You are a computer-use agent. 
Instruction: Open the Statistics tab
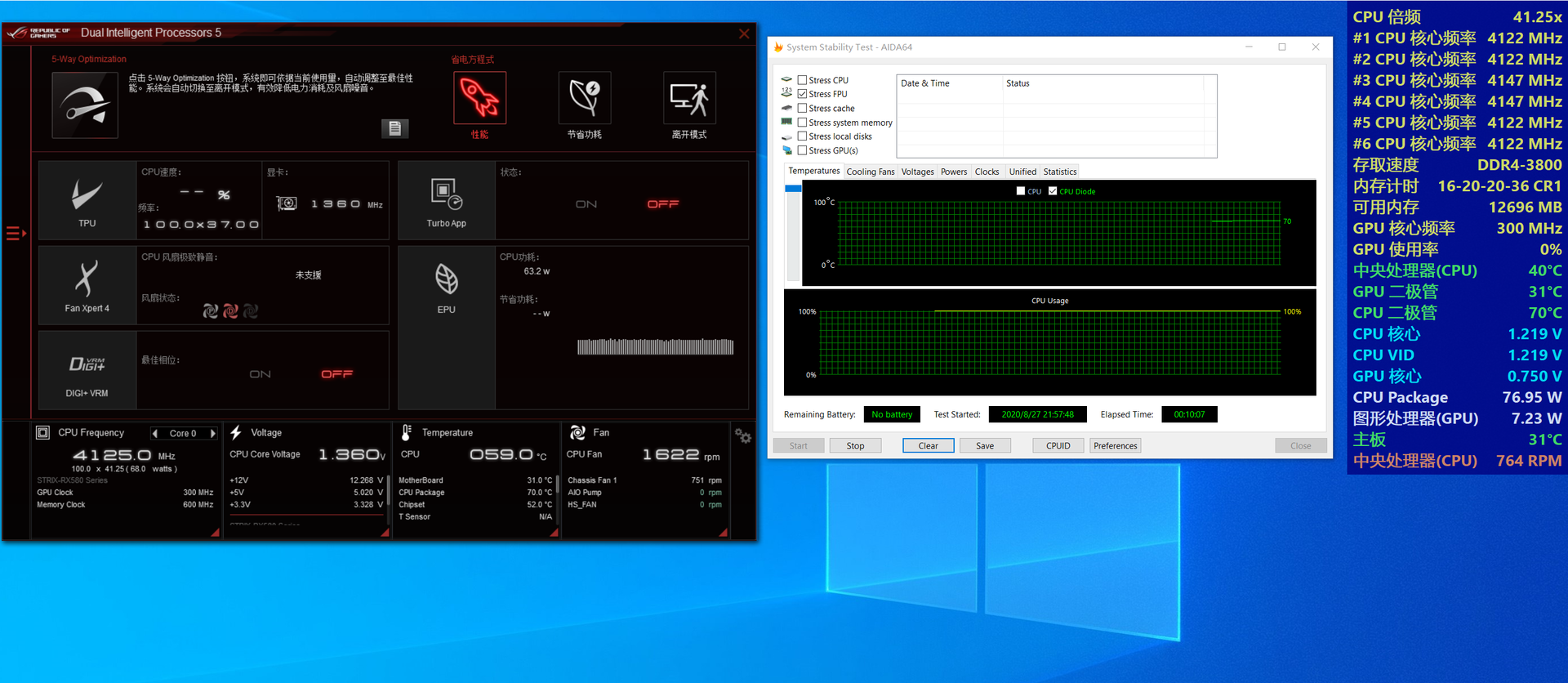pos(1060,172)
